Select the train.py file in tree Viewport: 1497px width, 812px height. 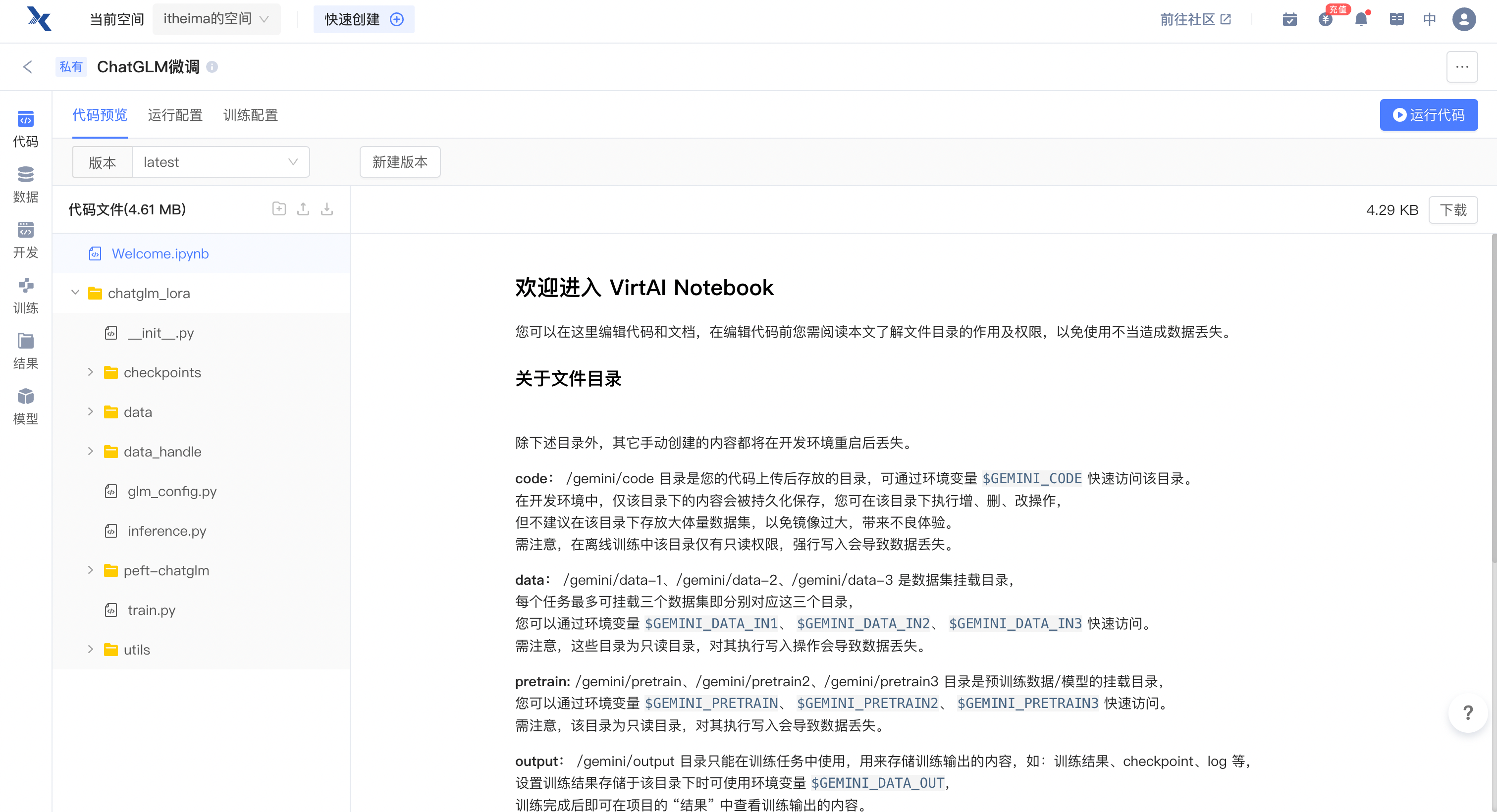[x=151, y=610]
